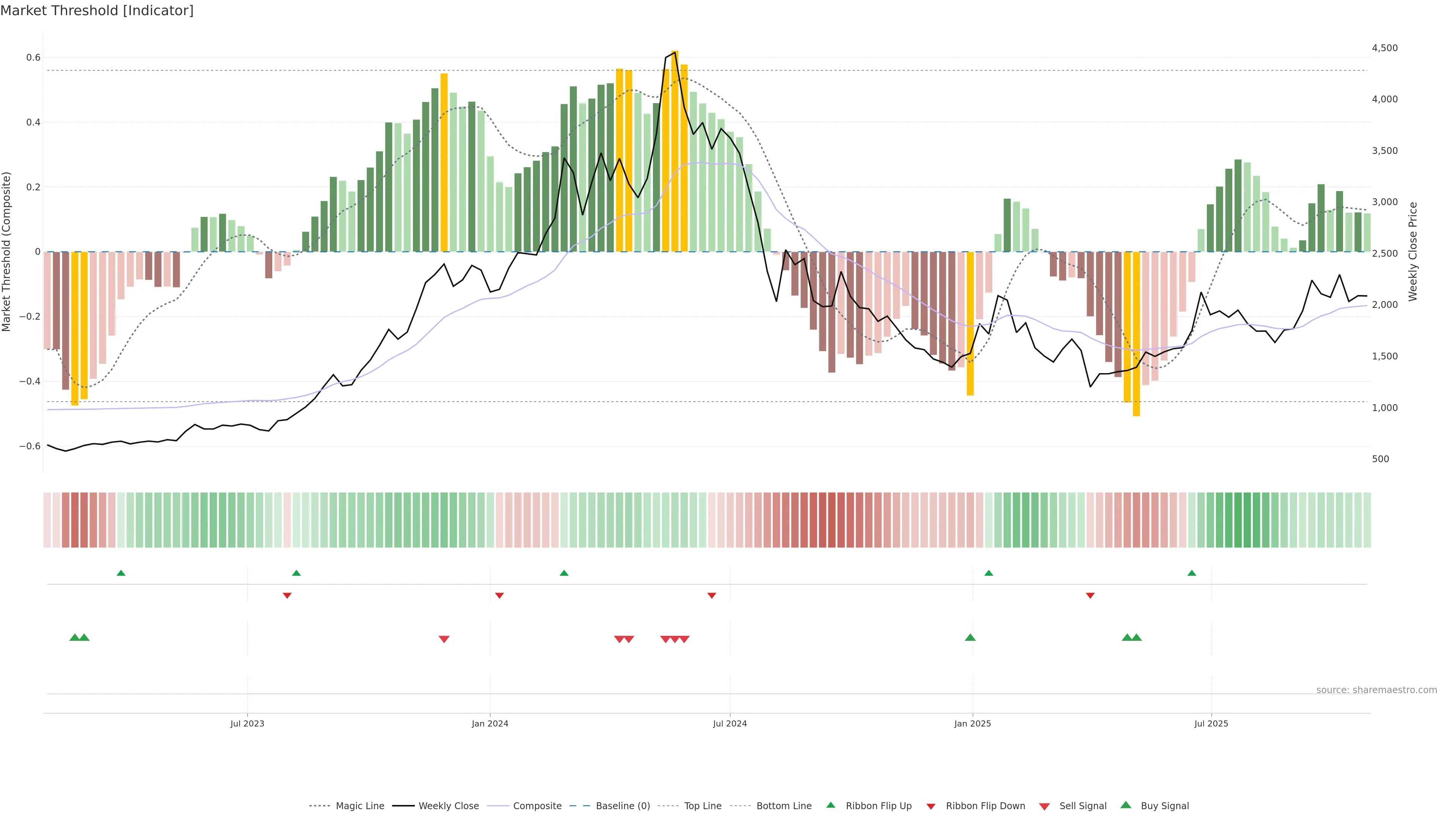
Task: Toggle the Magic Line legend entry
Action: (359, 806)
